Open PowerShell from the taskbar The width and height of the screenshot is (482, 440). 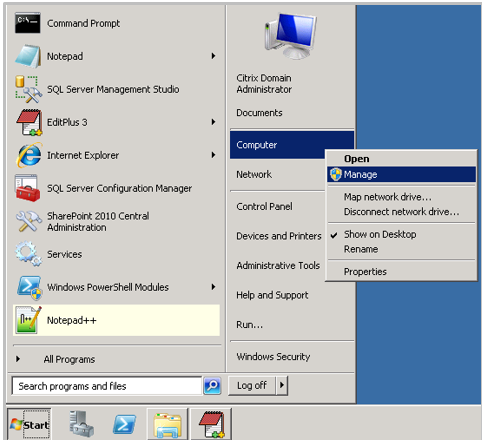pyautogui.click(x=124, y=424)
